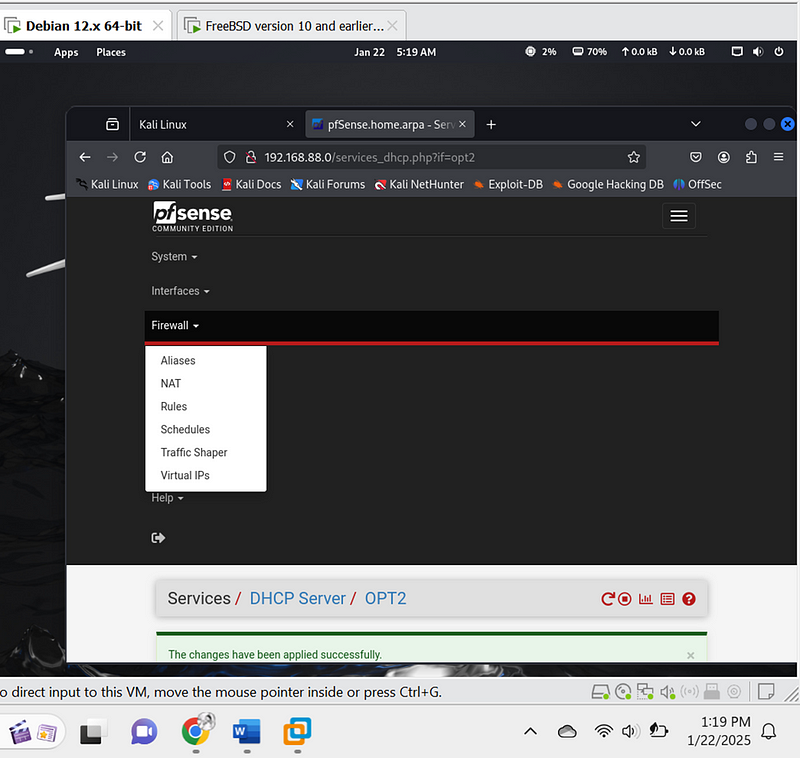800x758 pixels.
Task: Open DHCP status graph icon
Action: coord(645,599)
